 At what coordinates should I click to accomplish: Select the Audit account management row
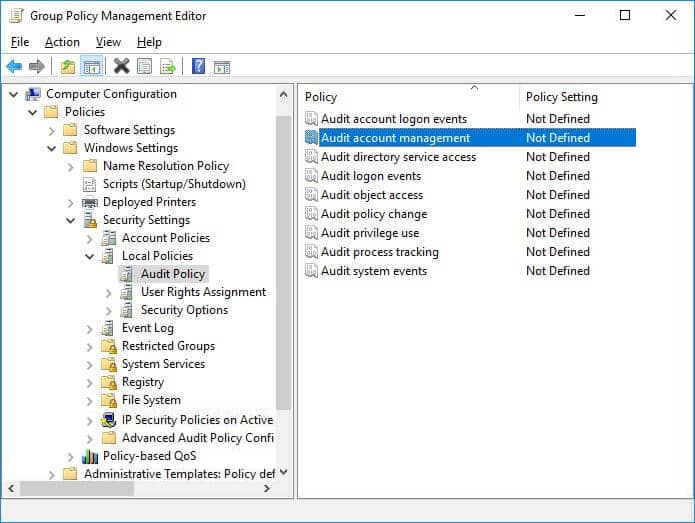tap(470, 138)
